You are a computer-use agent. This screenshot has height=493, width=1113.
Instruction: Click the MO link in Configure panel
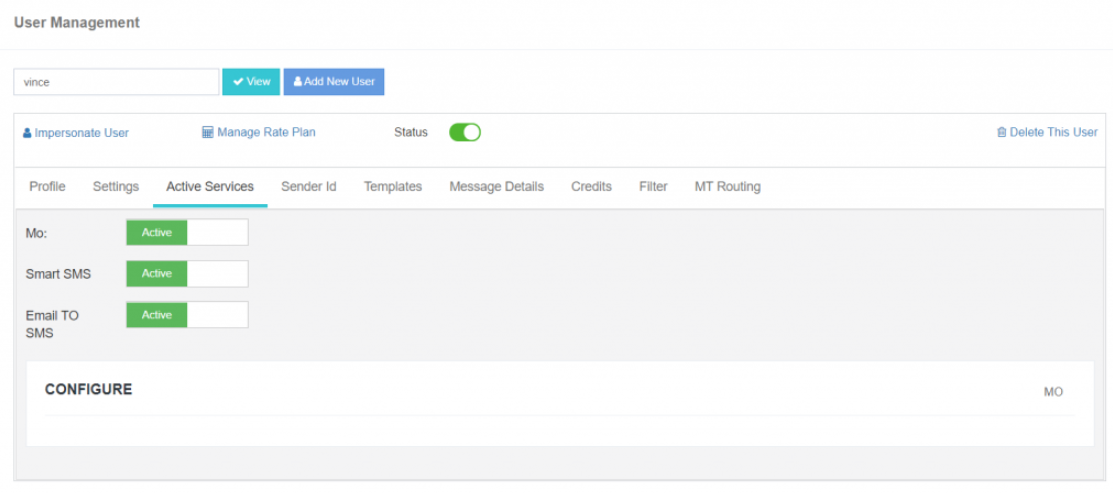pos(1053,392)
